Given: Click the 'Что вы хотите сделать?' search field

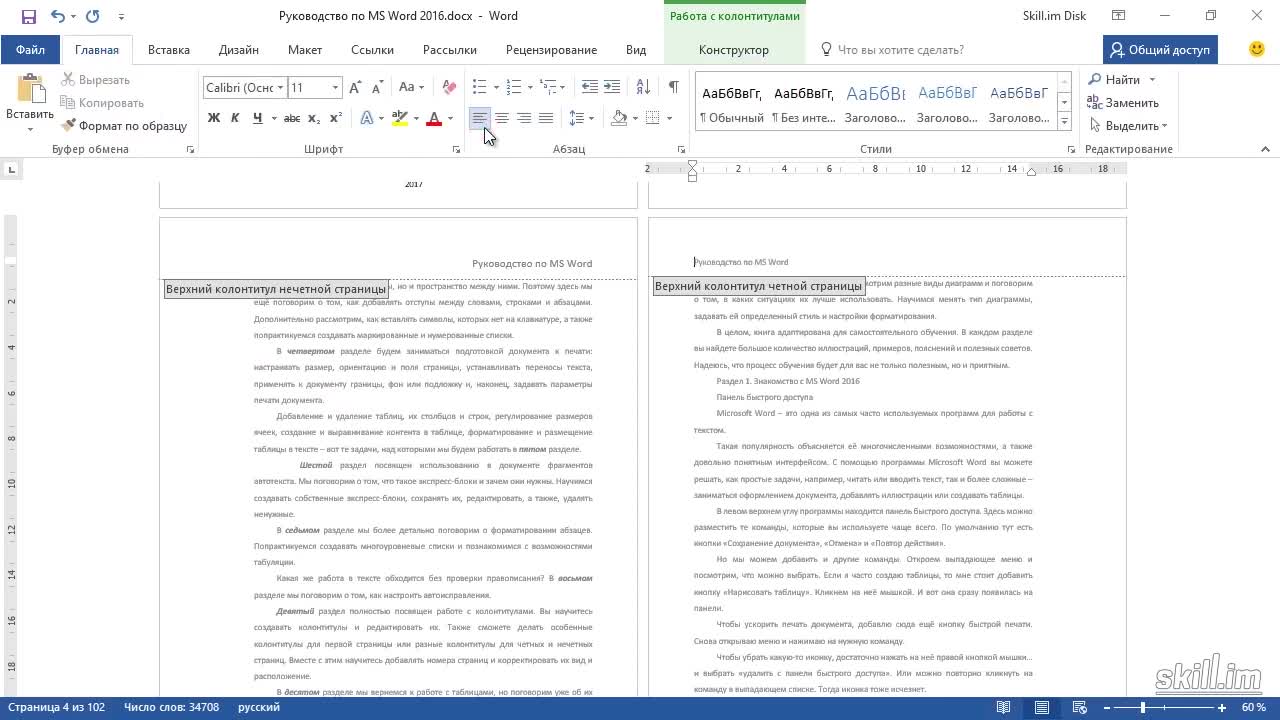Looking at the screenshot, I should [892, 50].
